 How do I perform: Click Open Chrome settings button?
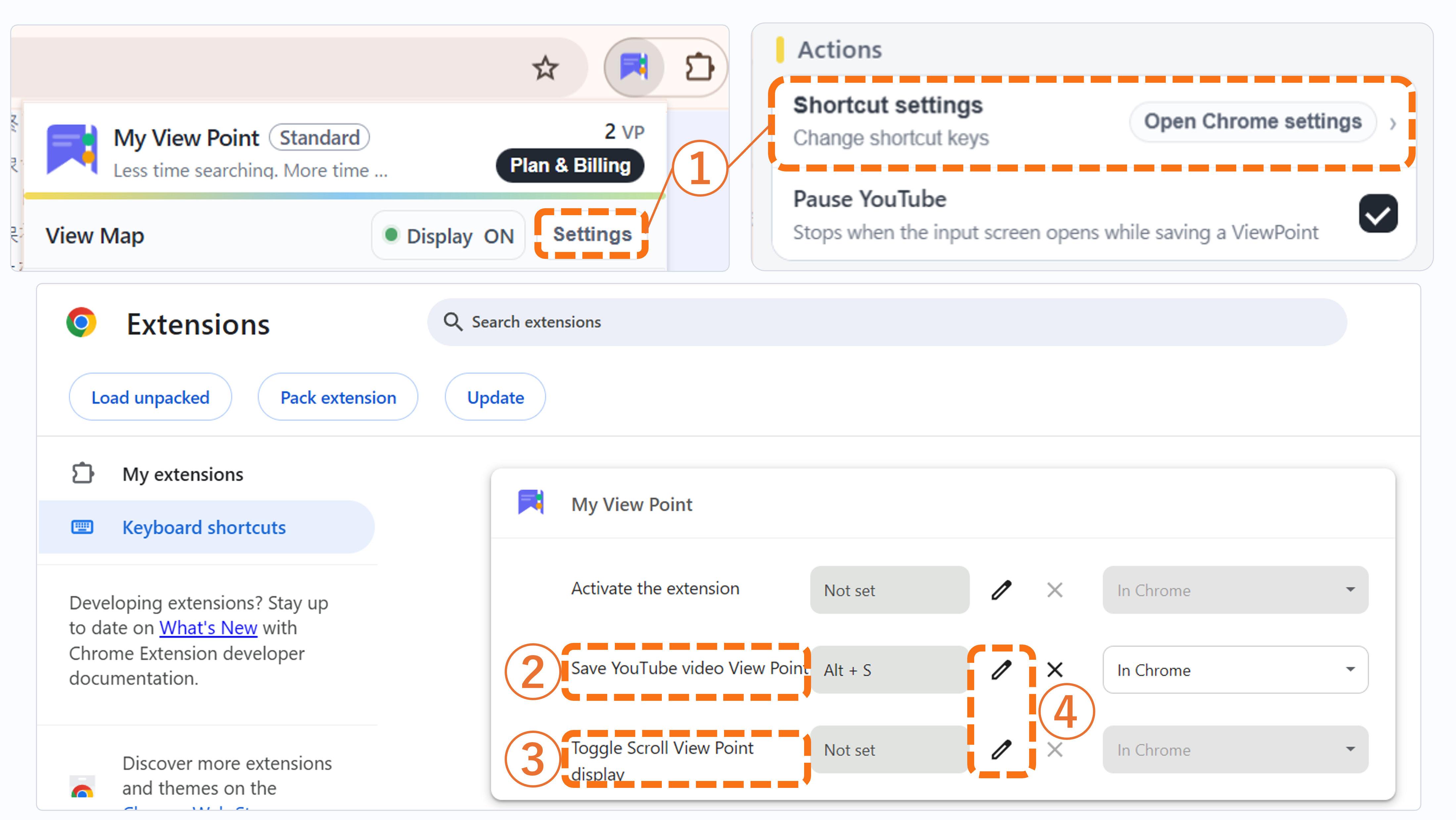[x=1252, y=121]
